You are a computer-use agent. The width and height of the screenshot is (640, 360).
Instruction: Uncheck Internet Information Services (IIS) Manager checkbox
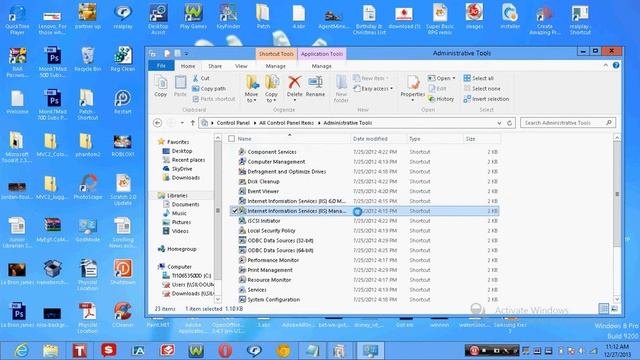tap(235, 211)
